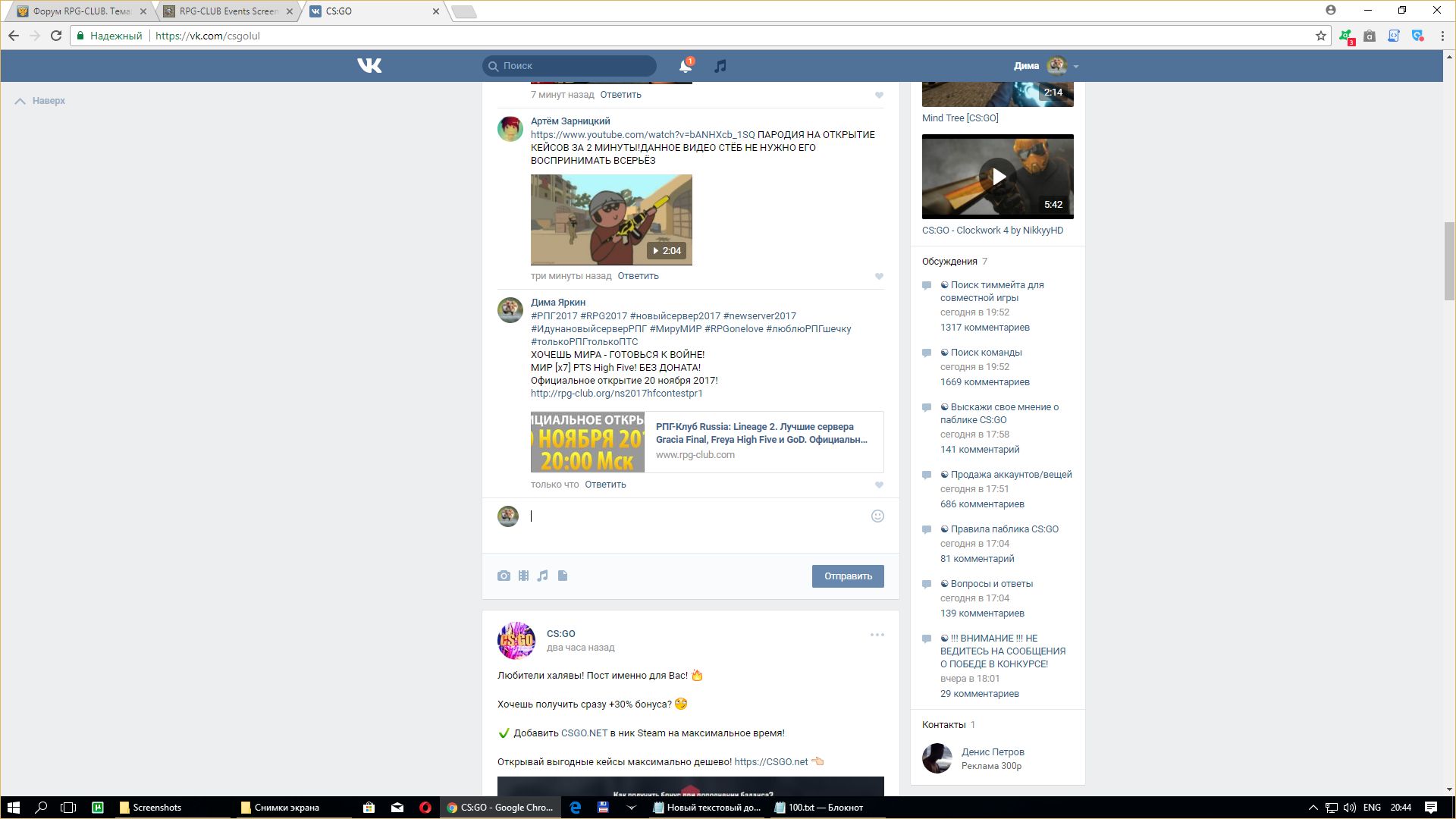Attach a video via film icon
Screen dimensions: 1456x819
pyautogui.click(x=523, y=576)
